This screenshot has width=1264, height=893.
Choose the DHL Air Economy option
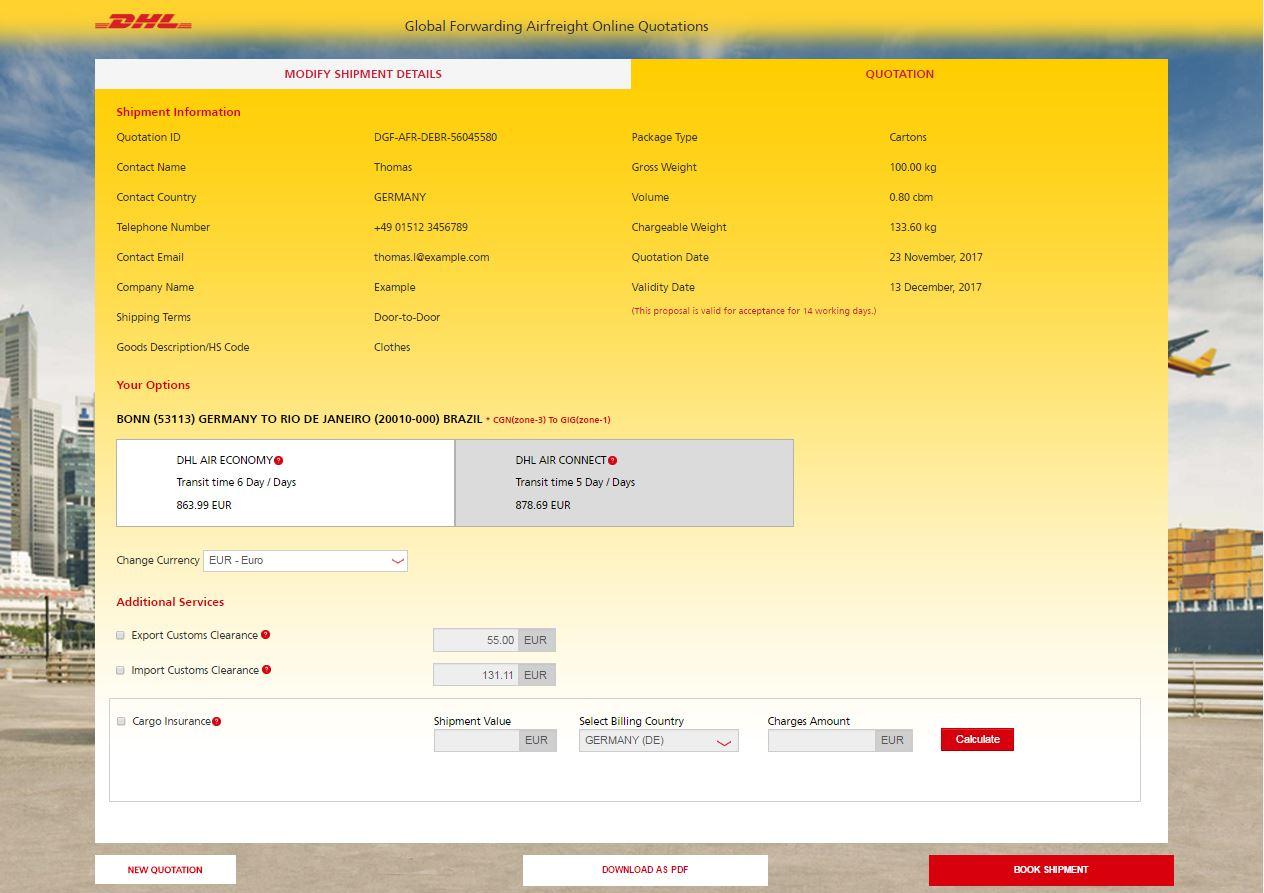click(x=286, y=483)
